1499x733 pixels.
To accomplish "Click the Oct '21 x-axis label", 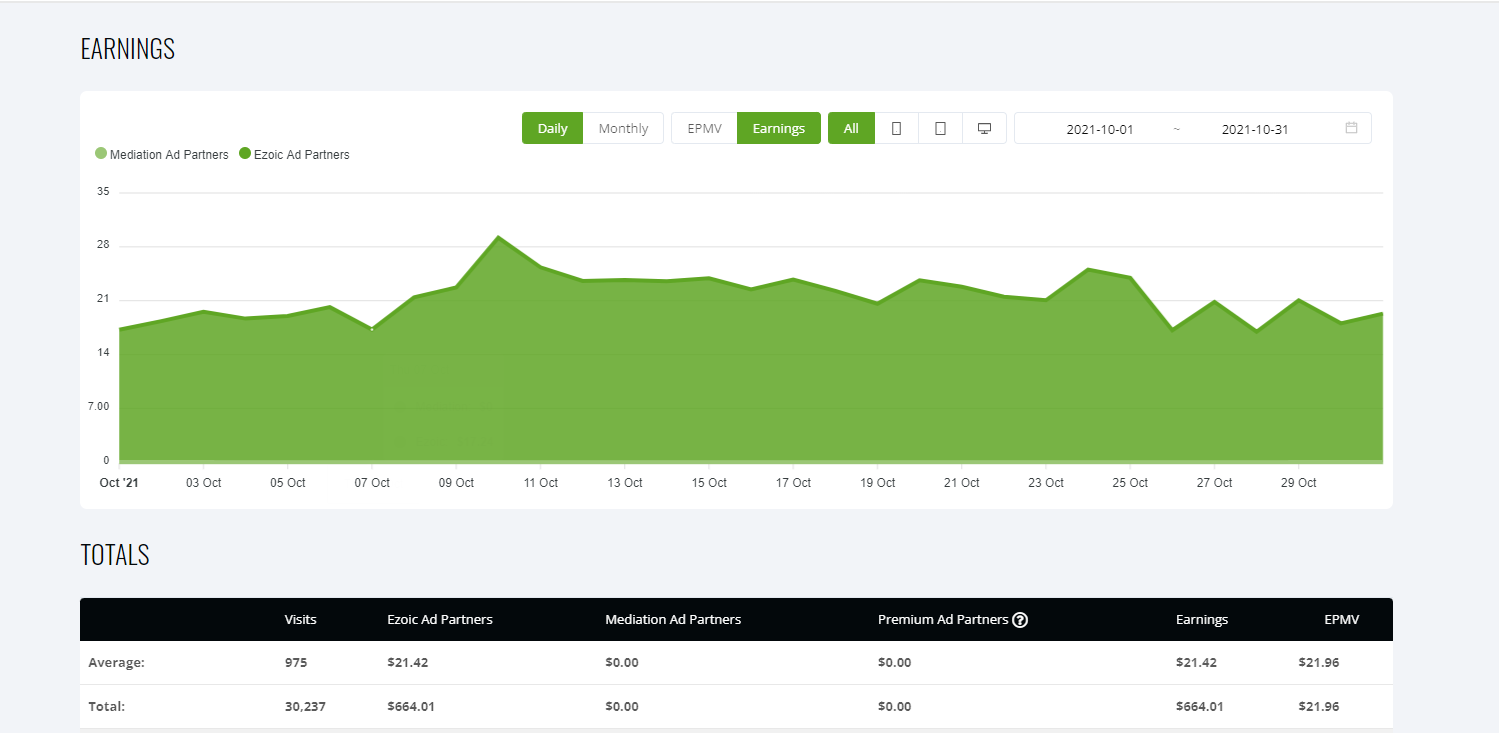I will (x=119, y=483).
